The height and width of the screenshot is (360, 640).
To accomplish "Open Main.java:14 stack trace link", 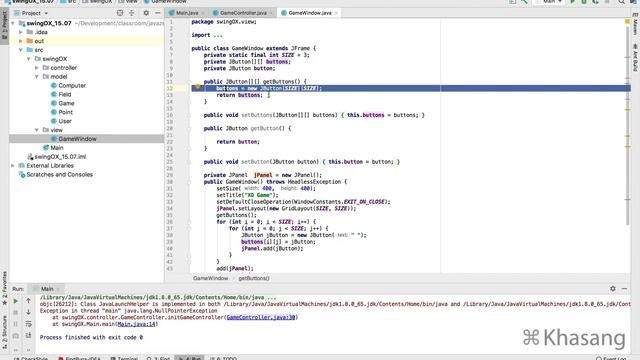I will 136,324.
